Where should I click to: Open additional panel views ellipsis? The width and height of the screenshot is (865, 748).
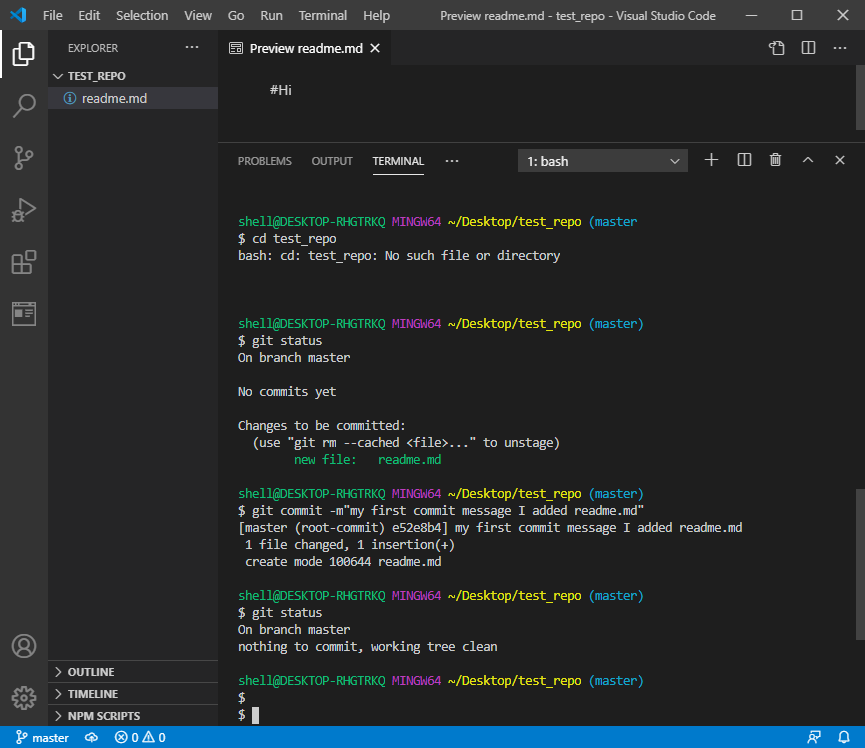tap(452, 161)
